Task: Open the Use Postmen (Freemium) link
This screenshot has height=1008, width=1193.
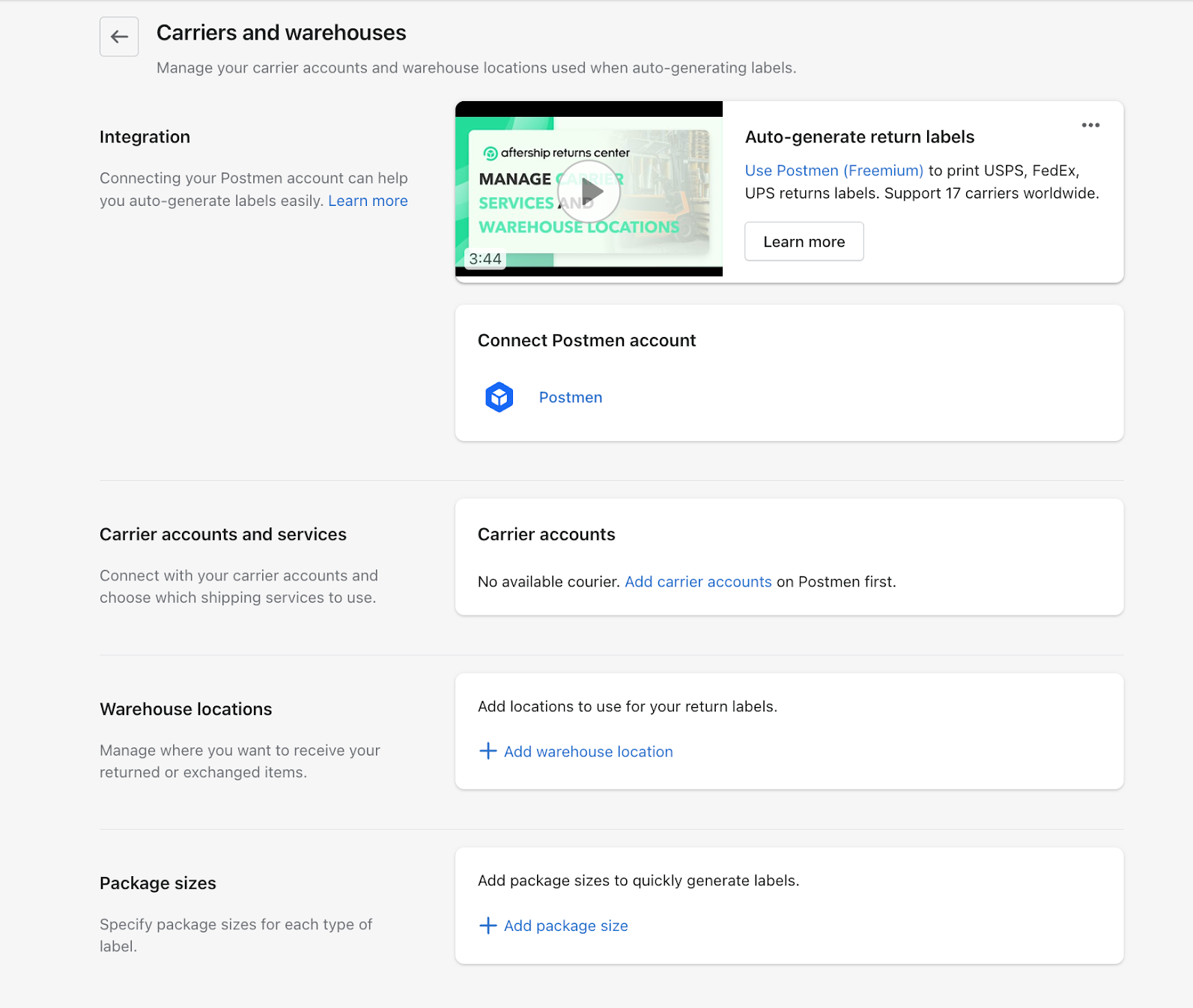Action: tap(834, 171)
